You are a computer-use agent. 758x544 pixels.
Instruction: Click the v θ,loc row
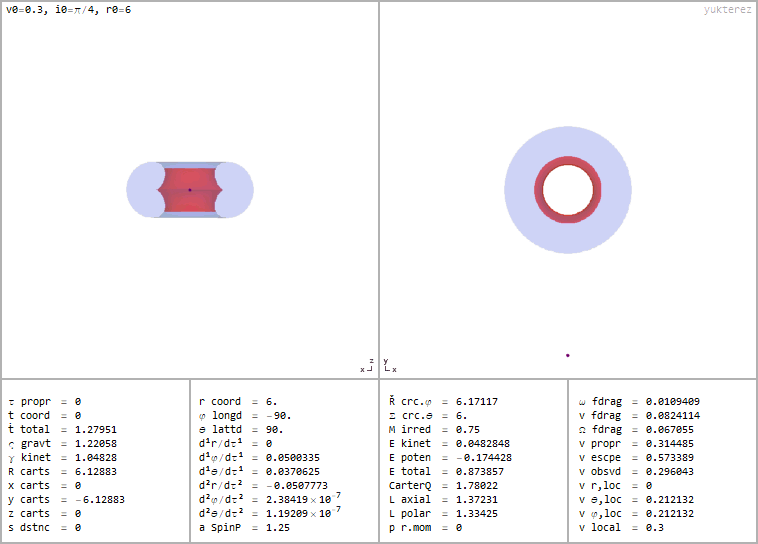coord(636,500)
